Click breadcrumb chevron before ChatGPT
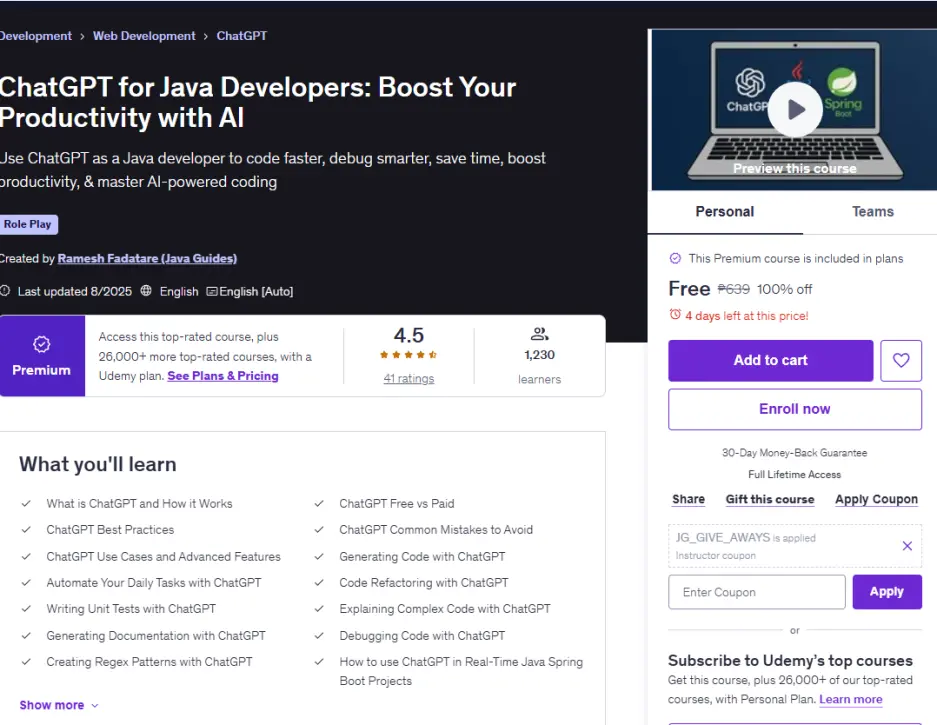The image size is (937, 725). pyautogui.click(x=206, y=36)
